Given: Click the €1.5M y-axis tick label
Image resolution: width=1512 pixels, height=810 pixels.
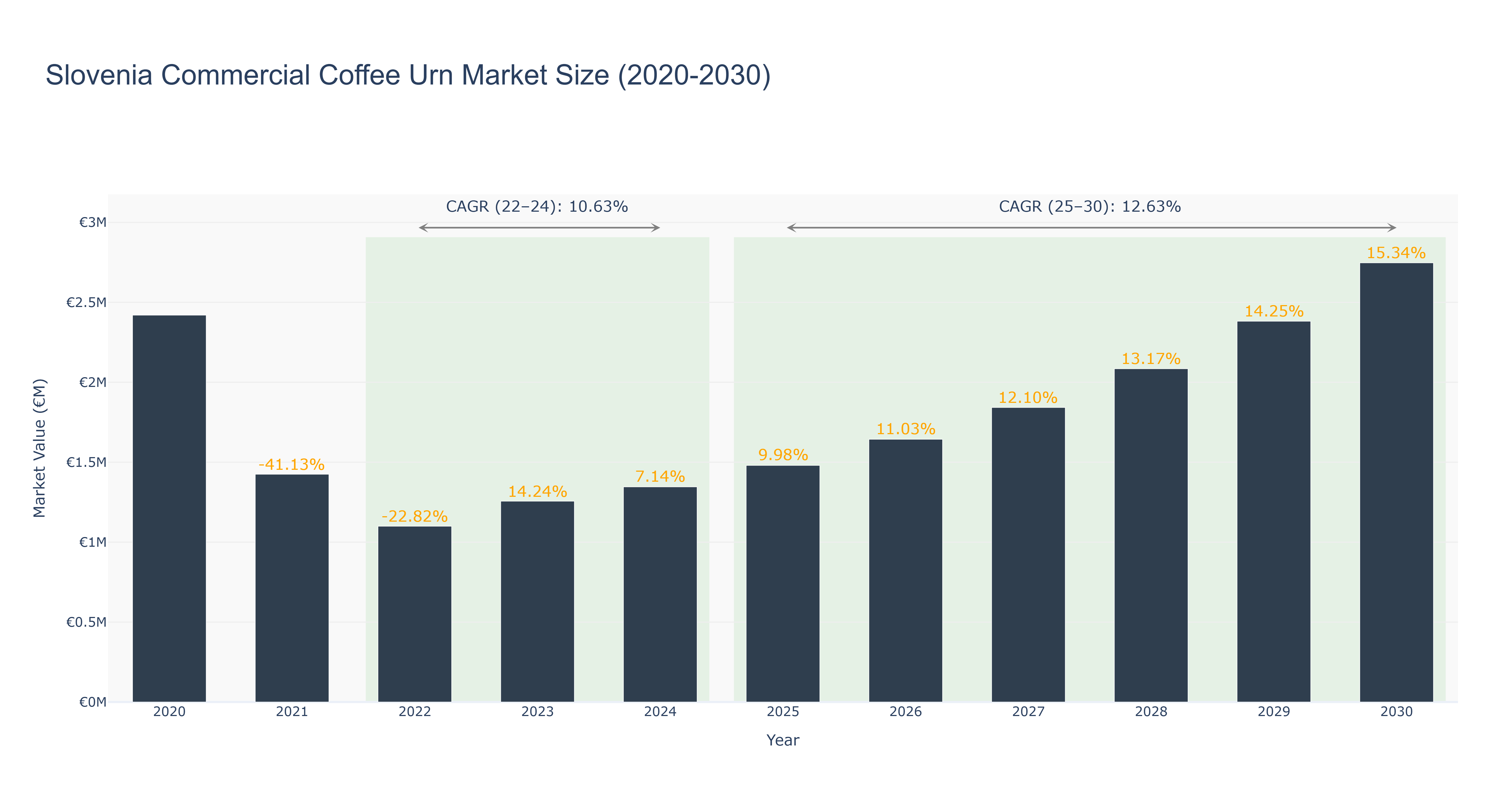Looking at the screenshot, I should 86,462.
